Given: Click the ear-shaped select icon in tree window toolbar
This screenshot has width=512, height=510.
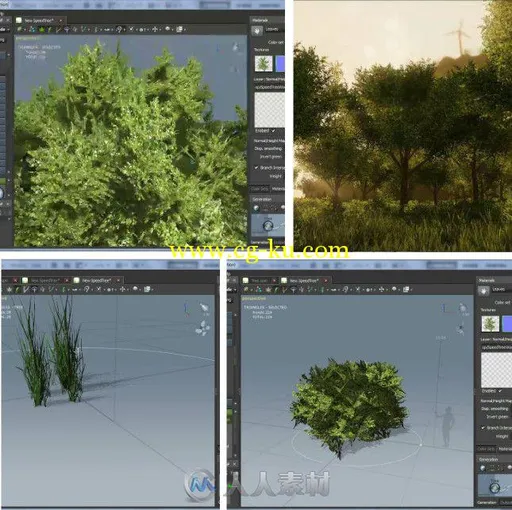Looking at the screenshot, I should (119, 29).
